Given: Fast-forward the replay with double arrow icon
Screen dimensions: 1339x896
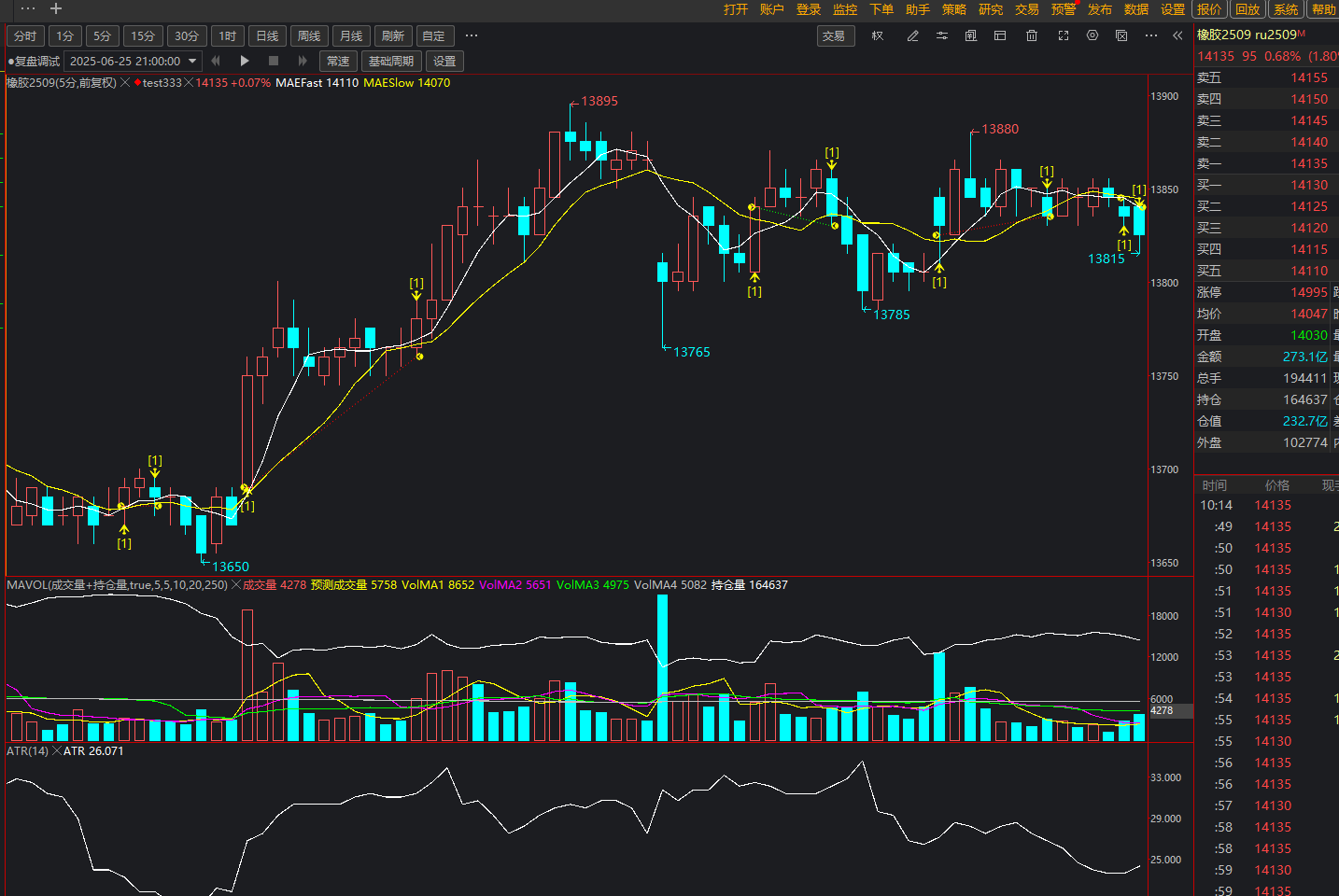Looking at the screenshot, I should coord(303,61).
